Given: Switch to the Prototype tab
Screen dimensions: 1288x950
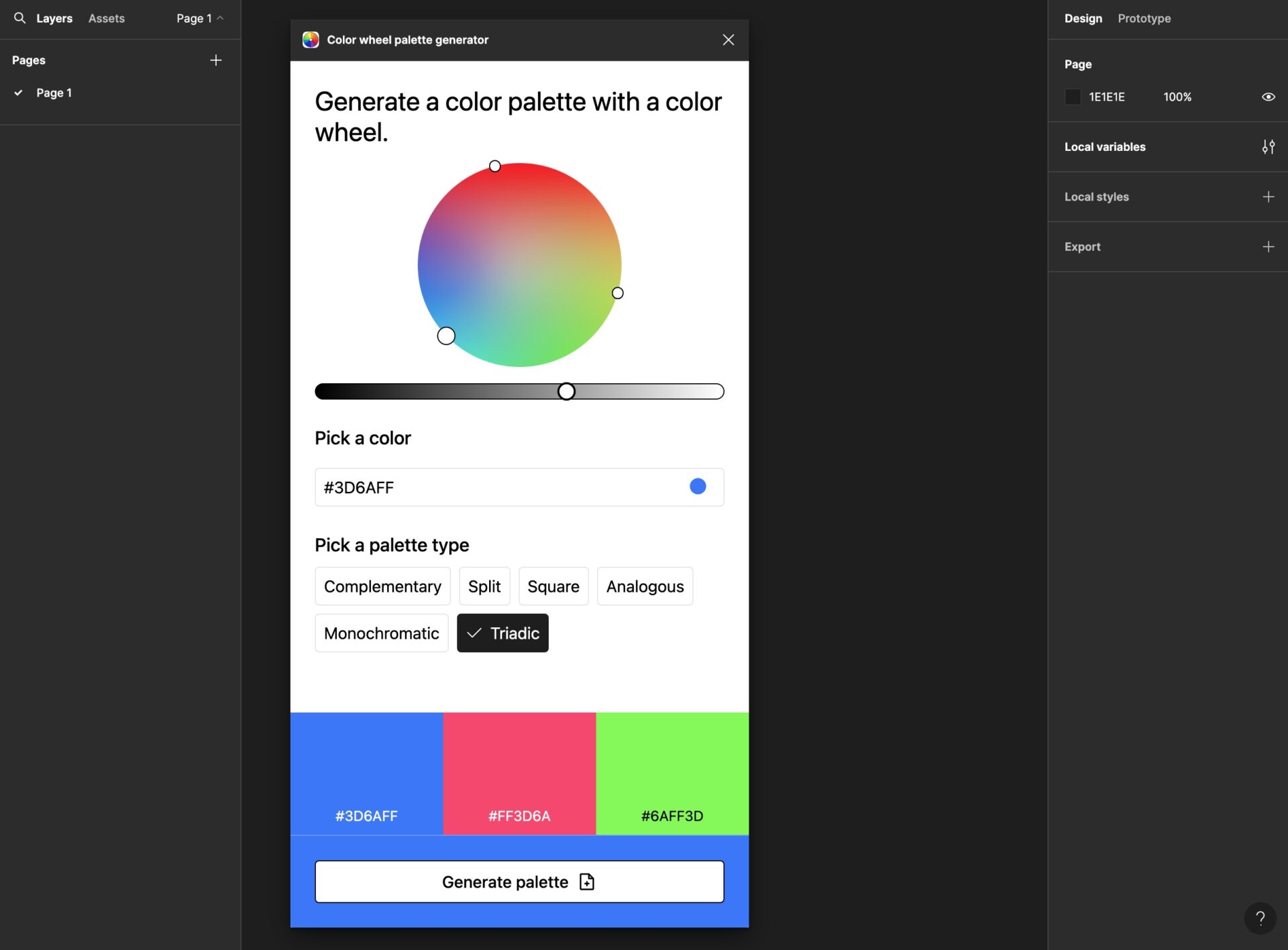Looking at the screenshot, I should [x=1143, y=18].
